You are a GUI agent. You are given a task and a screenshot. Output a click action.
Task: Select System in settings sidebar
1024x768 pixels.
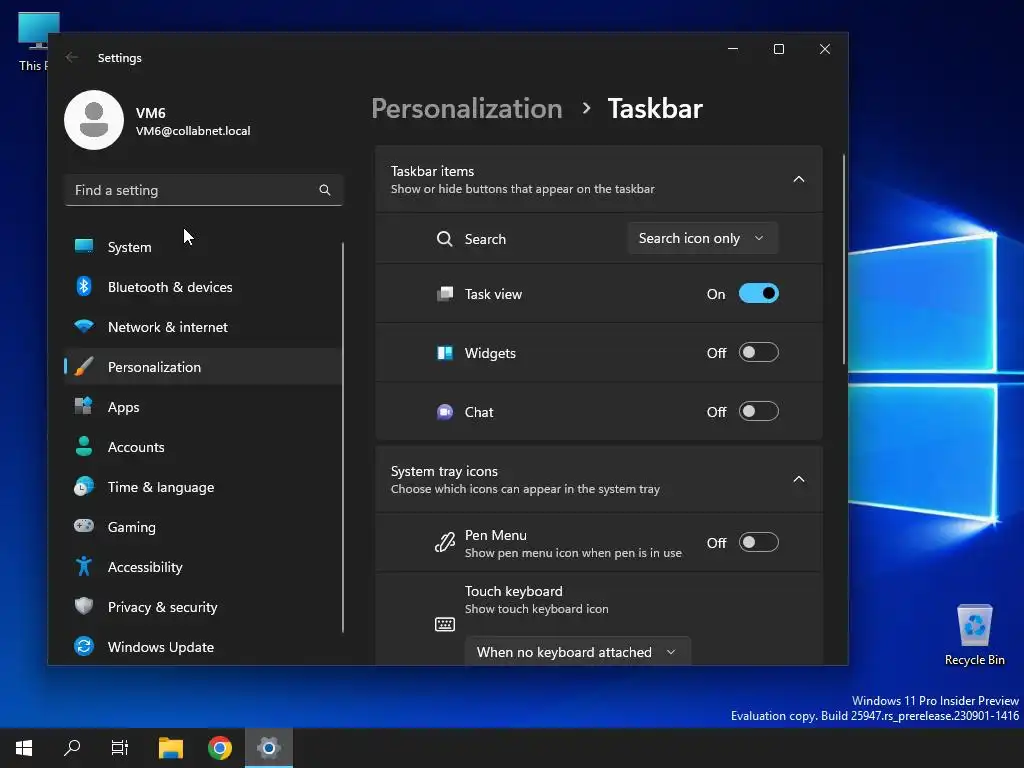pyautogui.click(x=202, y=247)
